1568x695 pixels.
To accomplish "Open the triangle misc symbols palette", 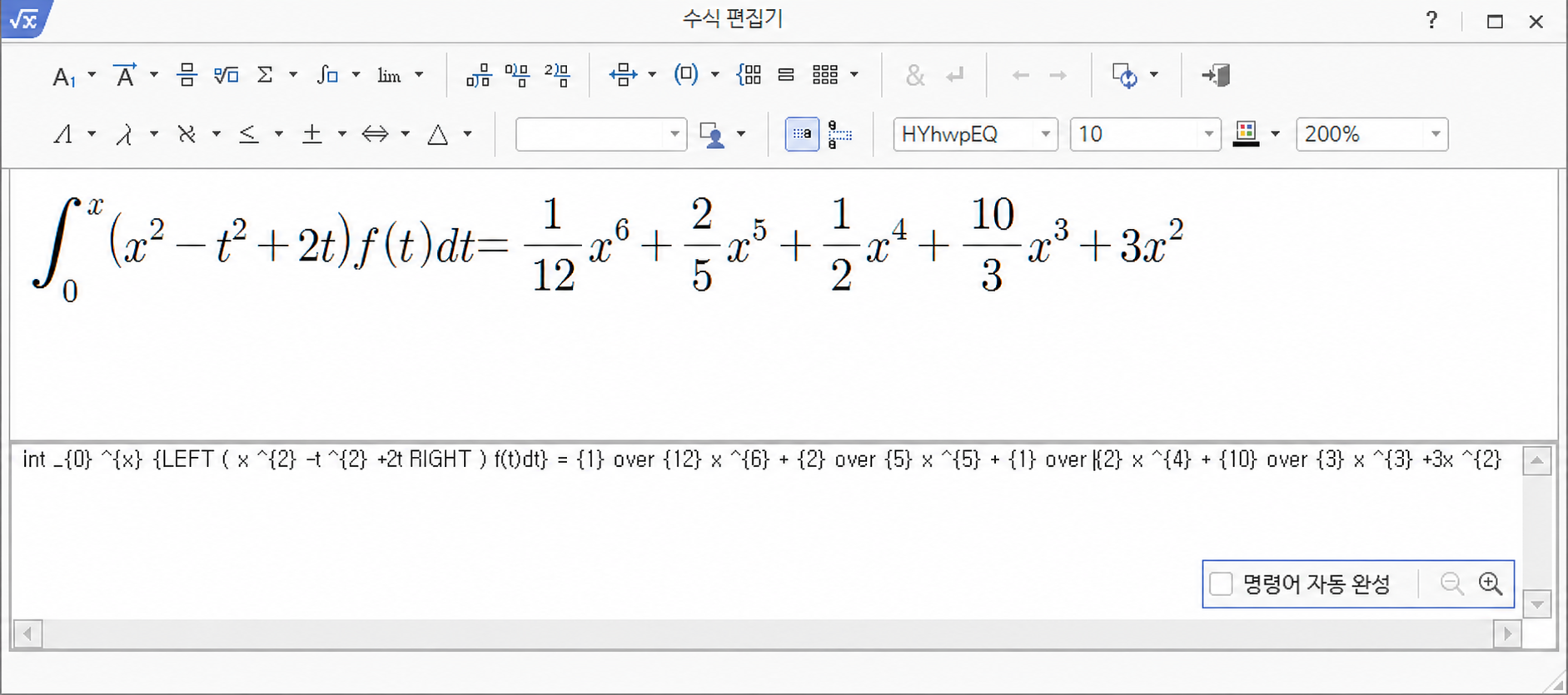I will (438, 134).
